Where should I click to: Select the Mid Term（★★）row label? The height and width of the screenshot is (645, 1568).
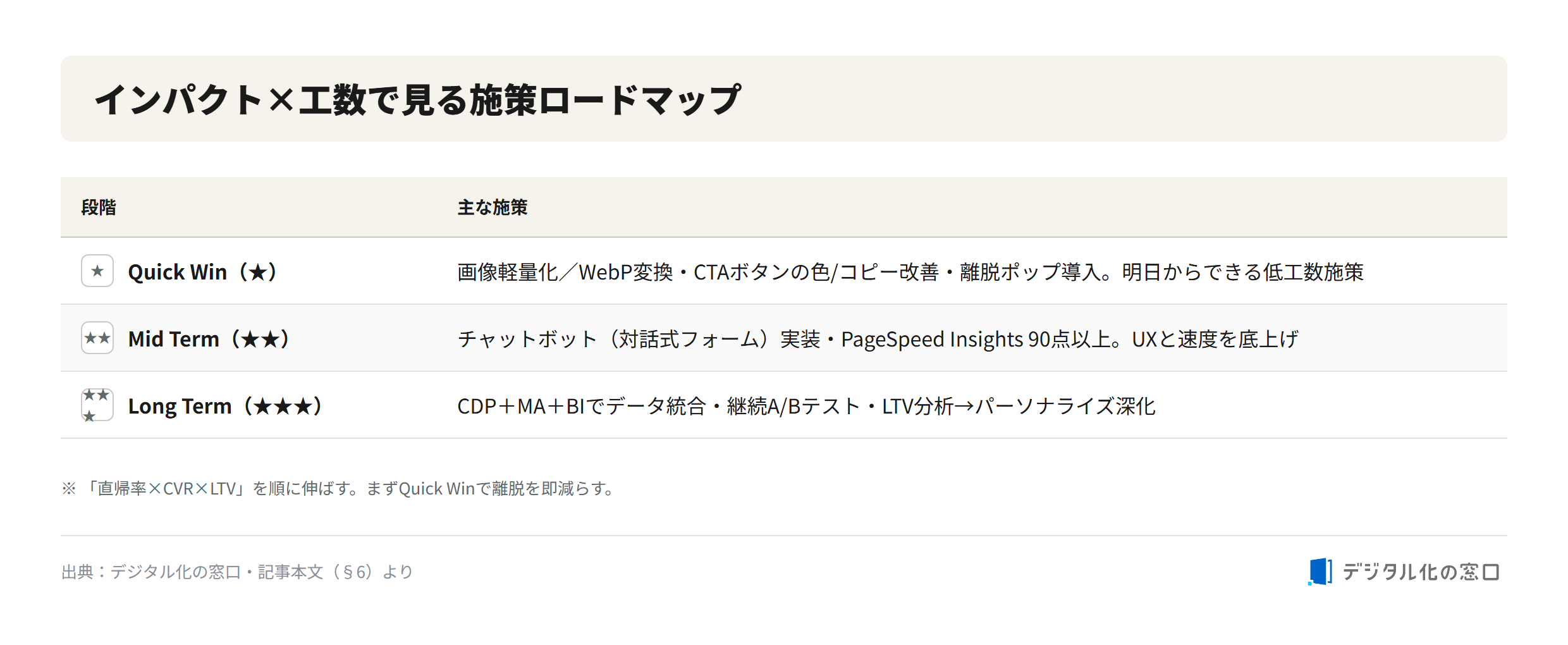pos(209,339)
